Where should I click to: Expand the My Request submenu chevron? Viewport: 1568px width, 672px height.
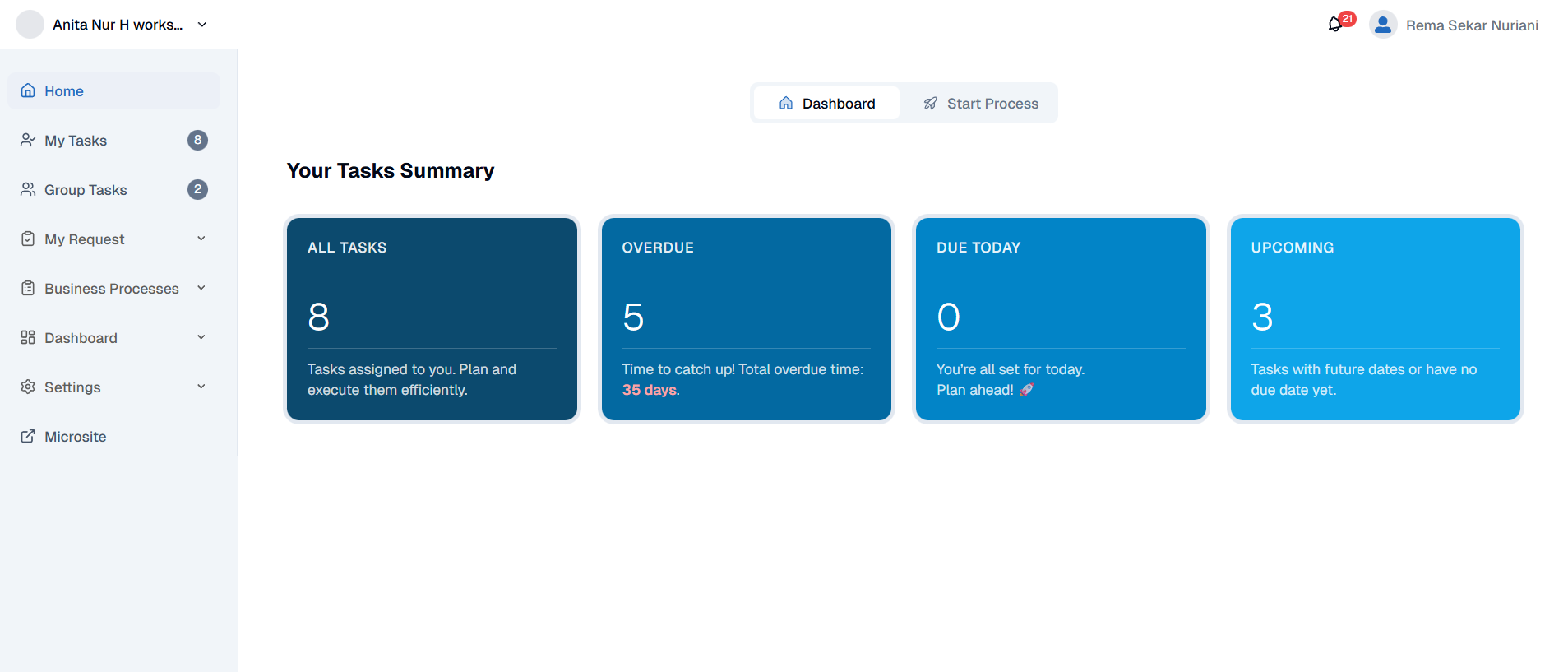click(x=201, y=239)
